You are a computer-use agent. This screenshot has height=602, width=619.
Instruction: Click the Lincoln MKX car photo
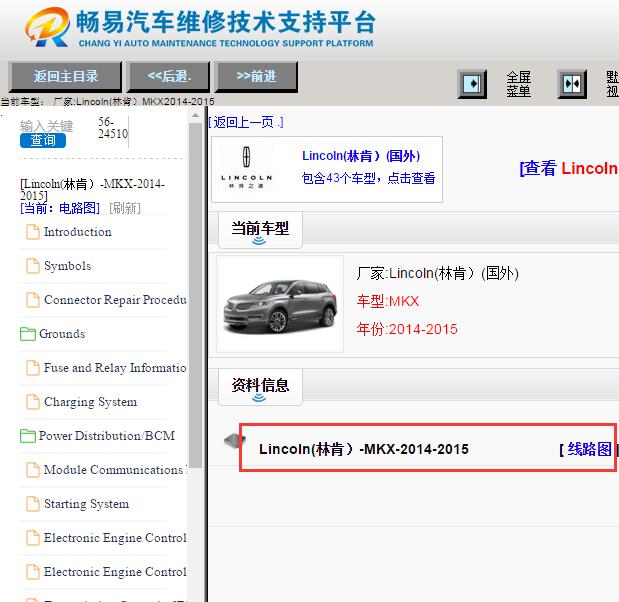point(280,305)
